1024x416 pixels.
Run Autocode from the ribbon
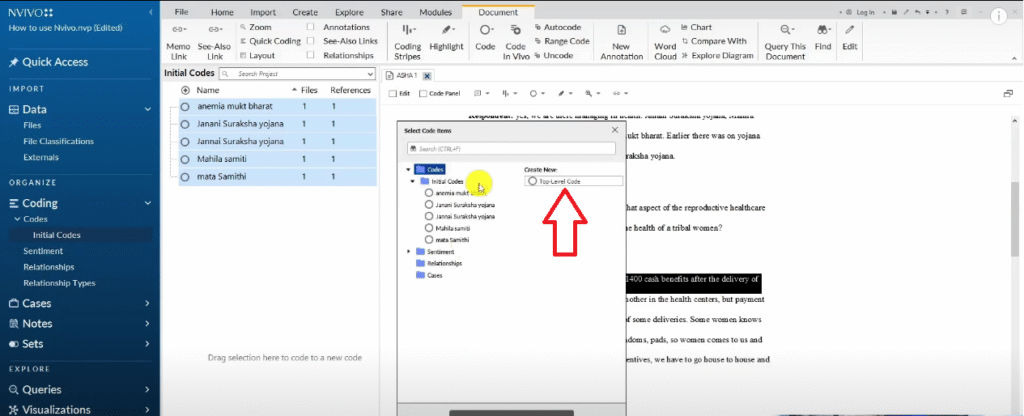[558, 27]
